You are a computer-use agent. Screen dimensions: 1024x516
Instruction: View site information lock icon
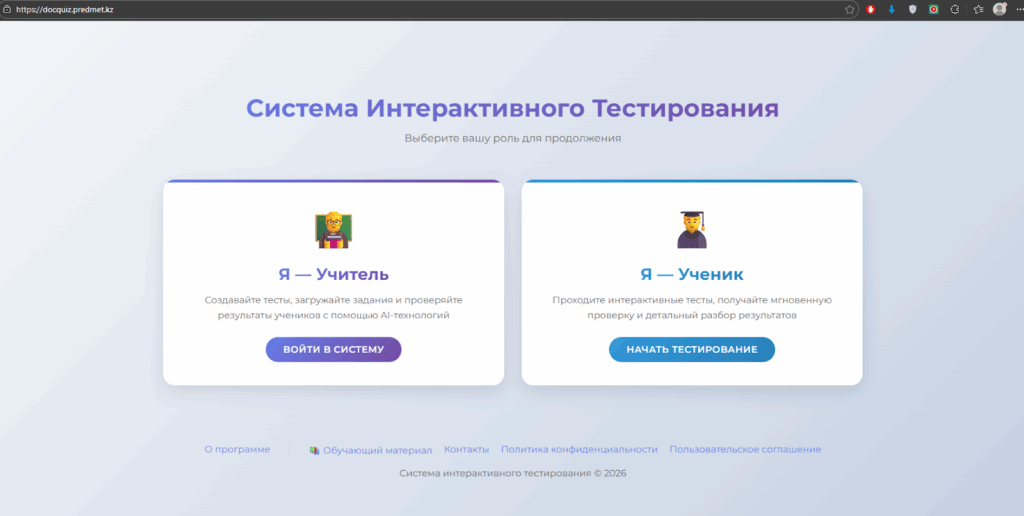click(x=7, y=9)
